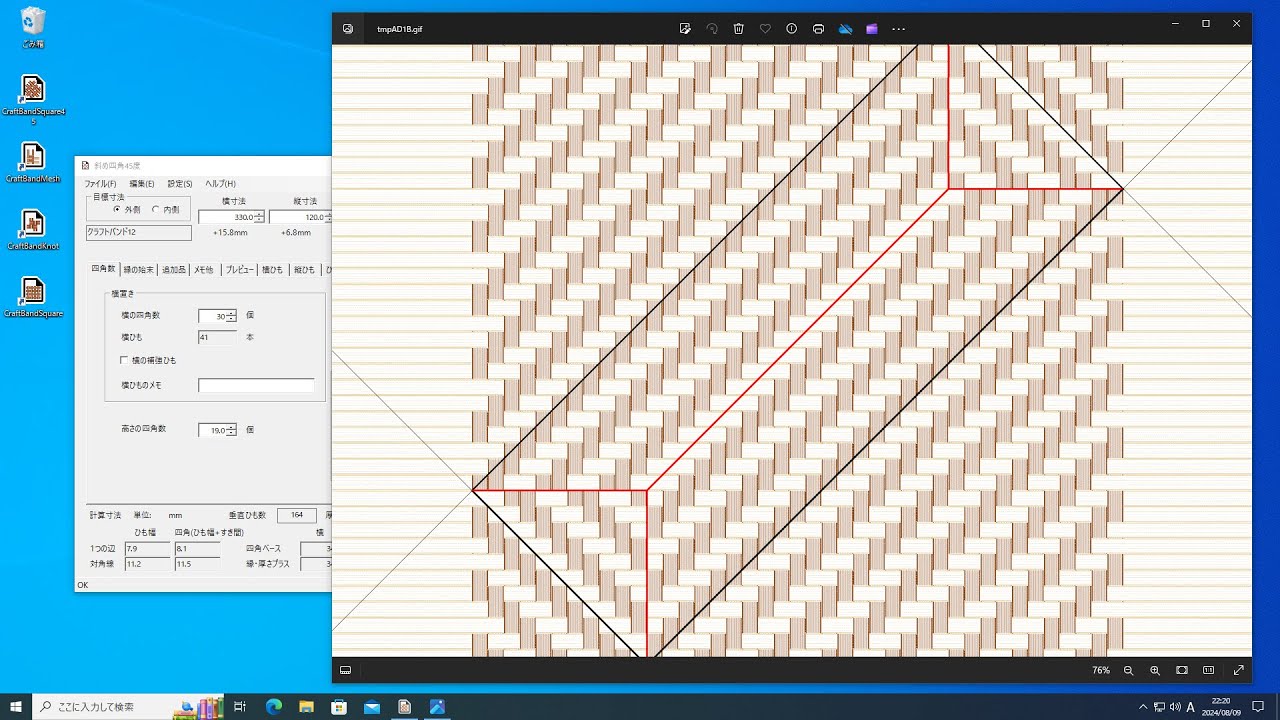Open the 設定(S) menu
This screenshot has height=720, width=1280.
180,184
